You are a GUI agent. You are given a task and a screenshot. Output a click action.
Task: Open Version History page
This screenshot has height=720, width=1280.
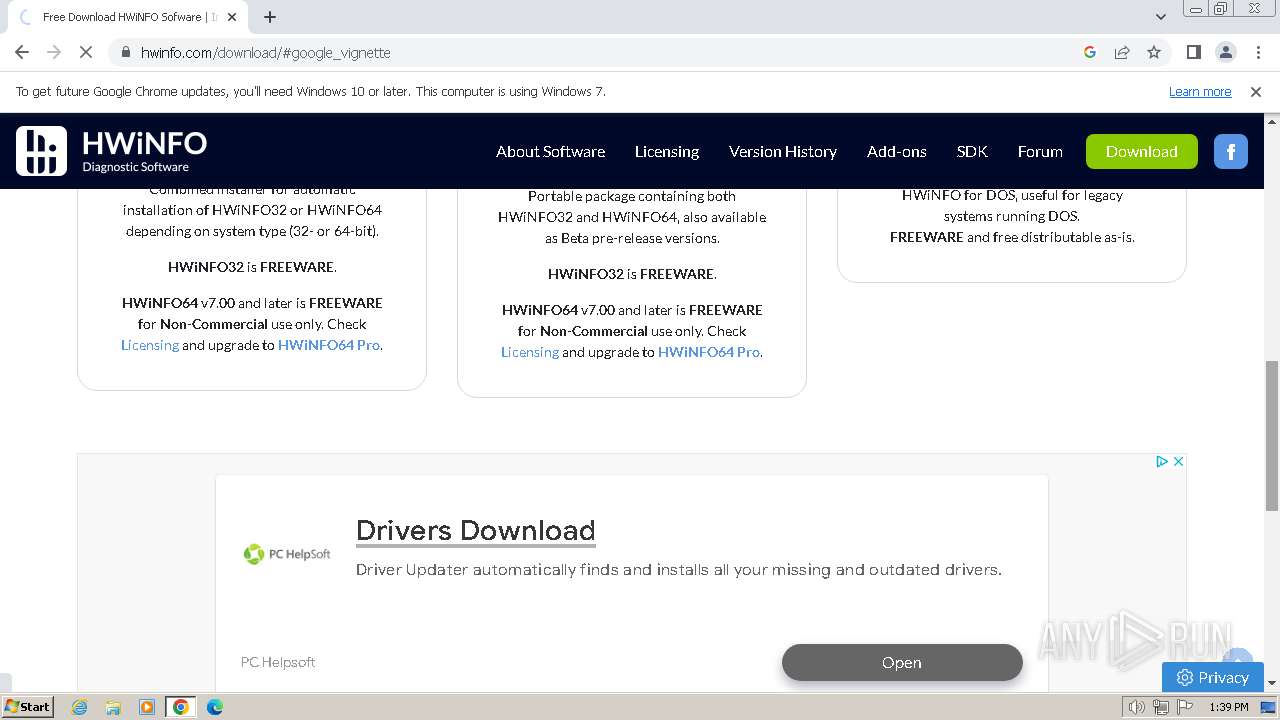pyautogui.click(x=783, y=151)
